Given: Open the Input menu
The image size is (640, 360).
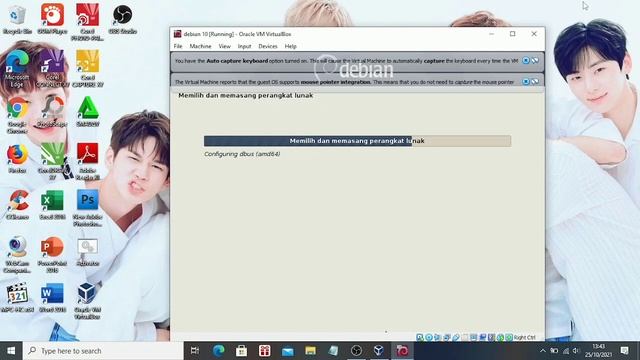Looking at the screenshot, I should pos(244,46).
